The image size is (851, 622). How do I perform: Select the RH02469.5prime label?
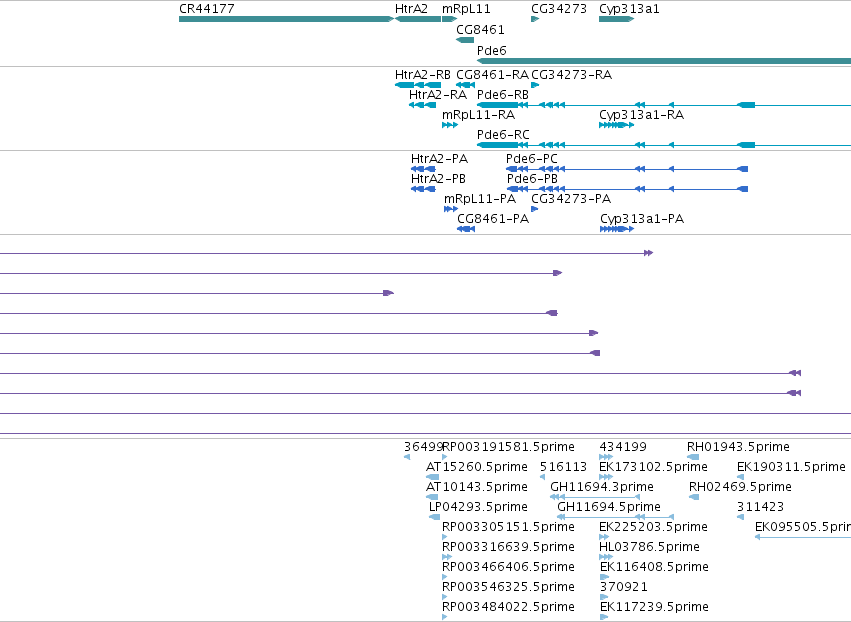click(740, 487)
